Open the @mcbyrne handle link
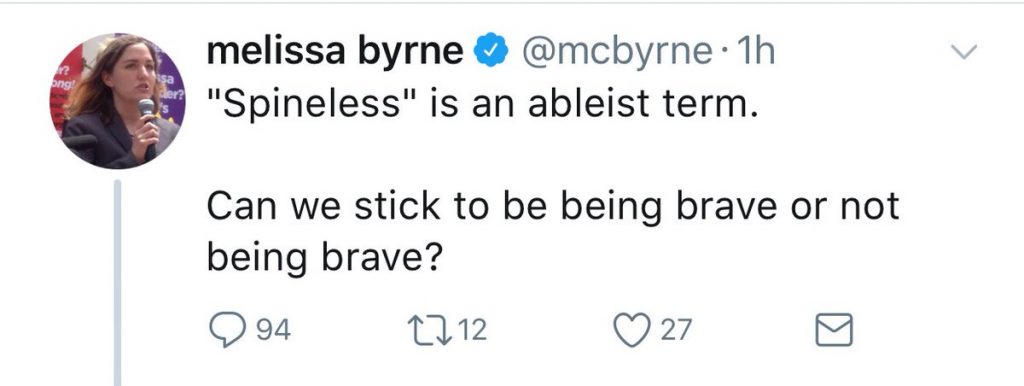The width and height of the screenshot is (1024, 386). (x=615, y=52)
